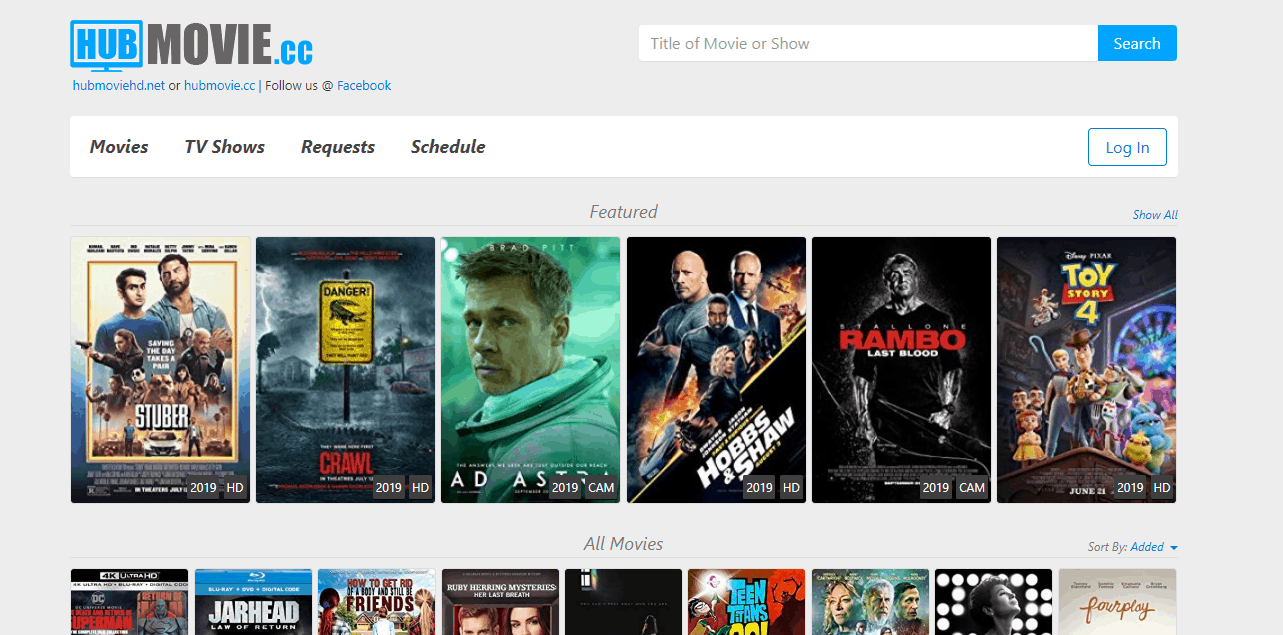This screenshot has height=635, width=1283.
Task: Open the Fourplay movie thumbnail
Action: [x=1117, y=602]
